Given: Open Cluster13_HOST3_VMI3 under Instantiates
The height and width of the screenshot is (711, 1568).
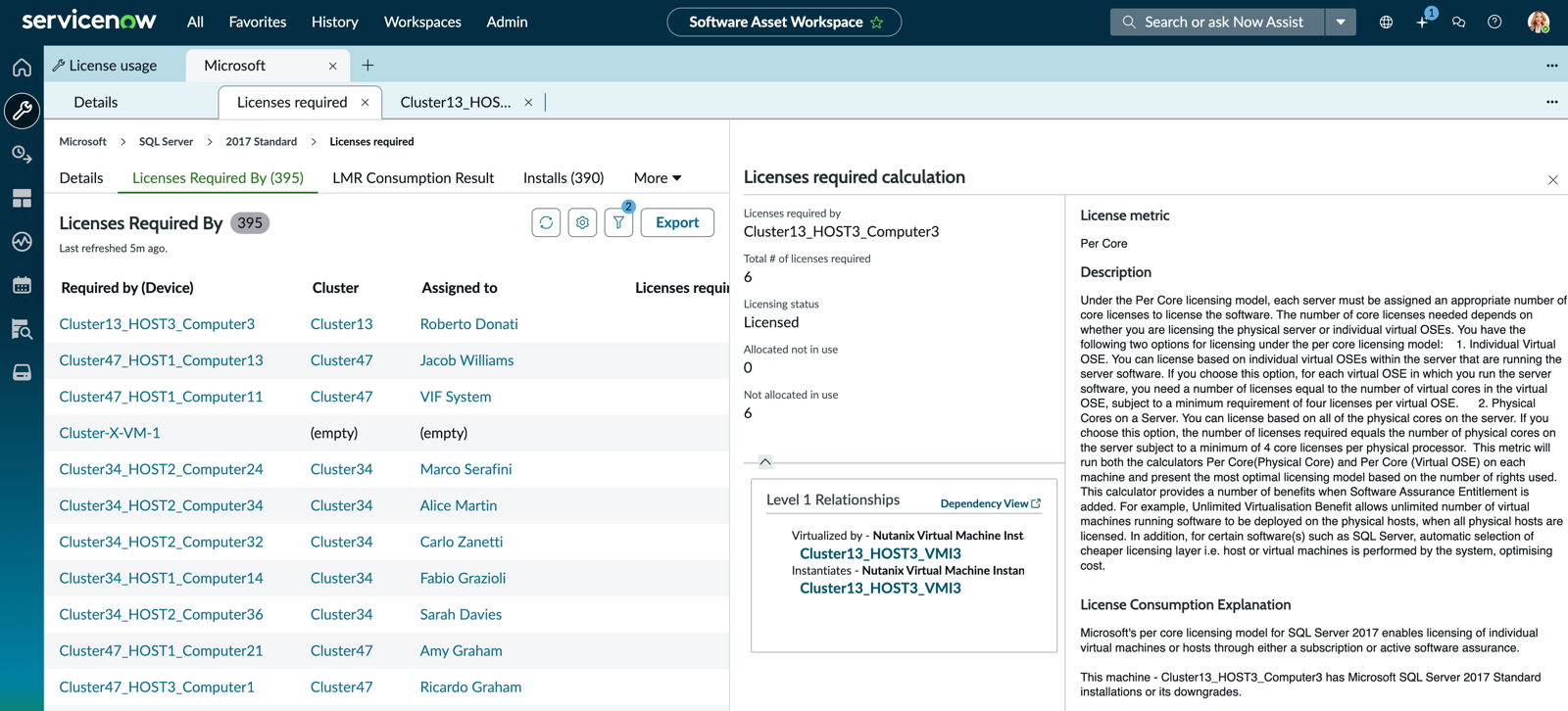Looking at the screenshot, I should [880, 589].
